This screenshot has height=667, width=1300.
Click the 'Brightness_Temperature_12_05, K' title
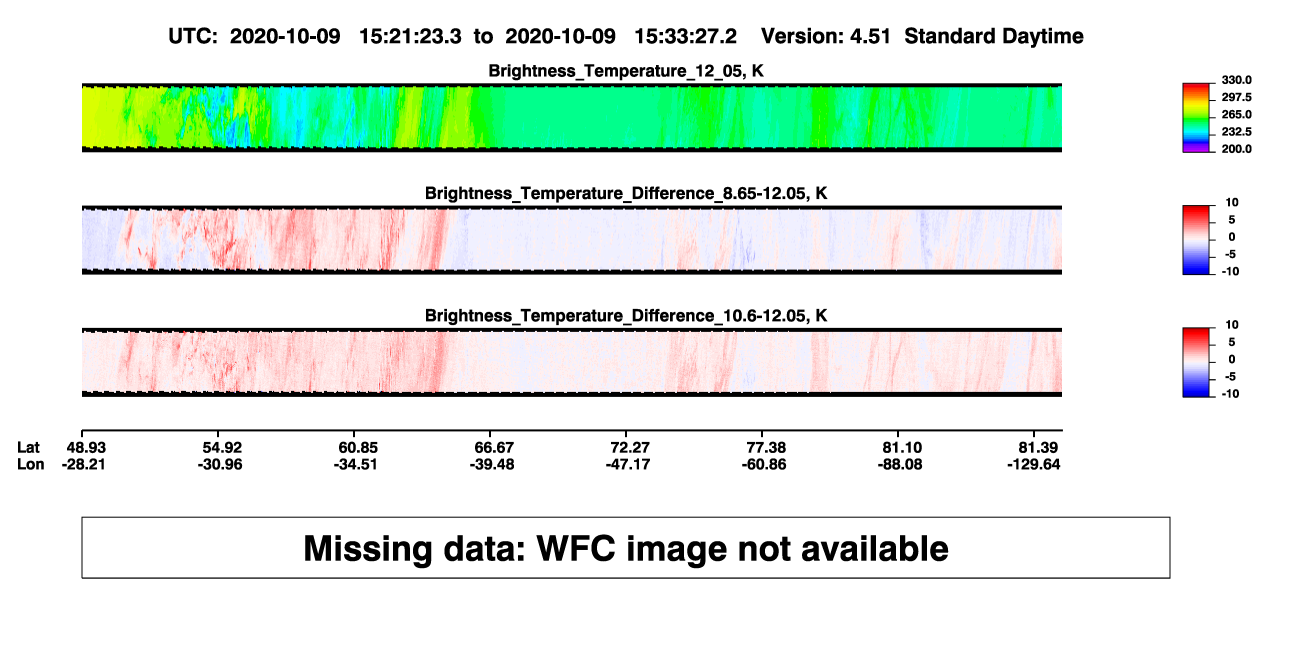(x=626, y=71)
